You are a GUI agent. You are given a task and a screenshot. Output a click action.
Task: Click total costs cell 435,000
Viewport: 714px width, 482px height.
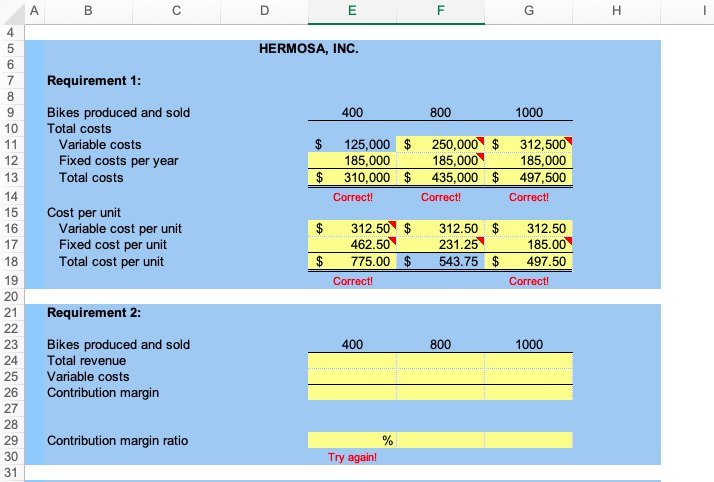pyautogui.click(x=440, y=178)
